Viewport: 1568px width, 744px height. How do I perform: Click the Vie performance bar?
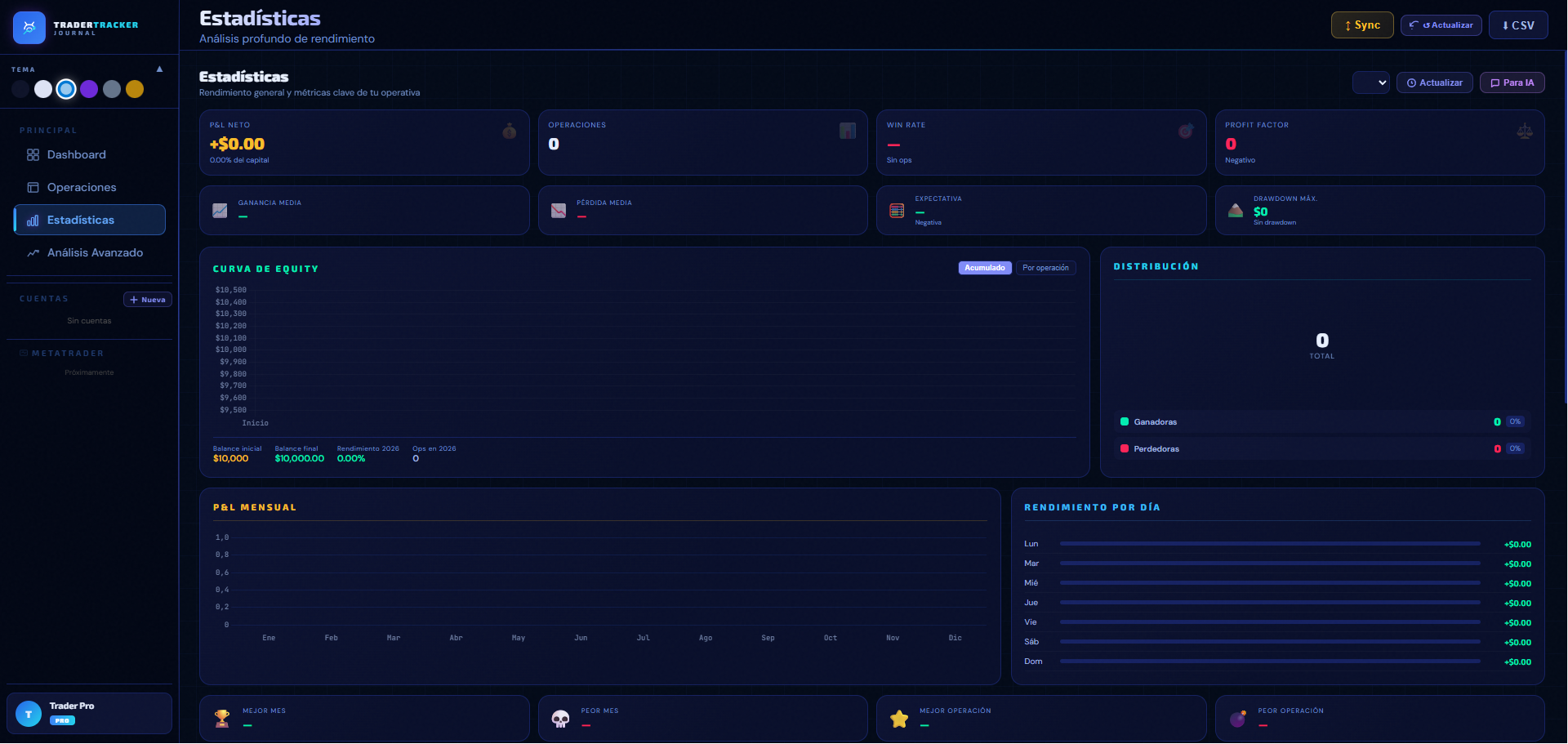pos(1270,622)
